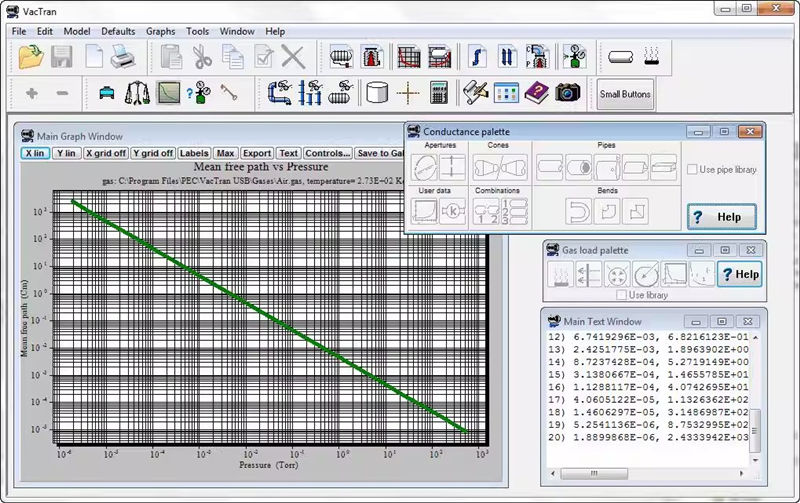Open graph Controls... dialog
Image resolution: width=800 pixels, height=503 pixels.
(x=328, y=153)
